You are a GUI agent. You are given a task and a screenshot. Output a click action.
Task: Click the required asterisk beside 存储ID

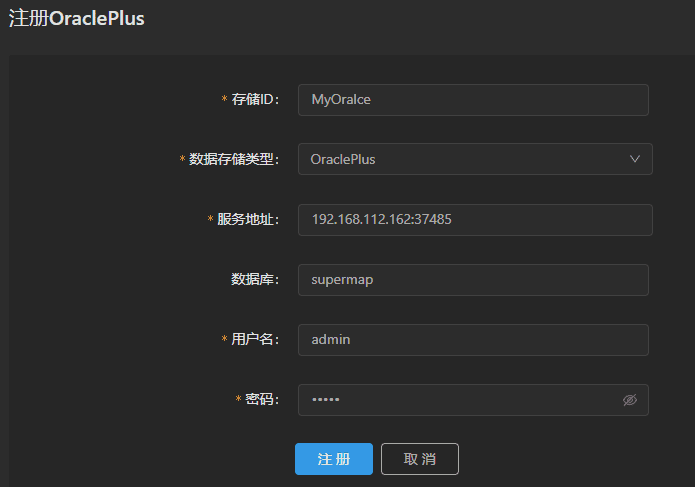click(224, 100)
